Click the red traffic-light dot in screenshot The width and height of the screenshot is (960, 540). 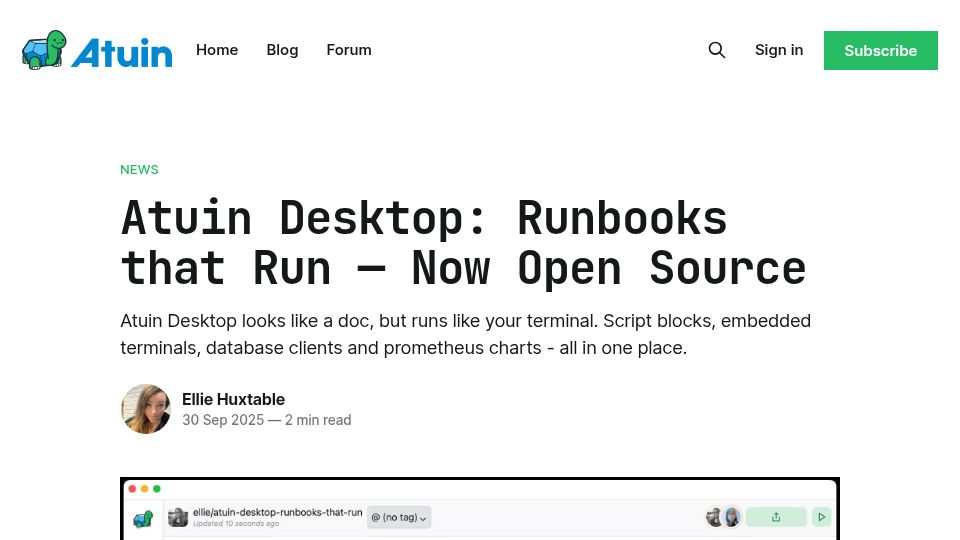click(x=132, y=489)
